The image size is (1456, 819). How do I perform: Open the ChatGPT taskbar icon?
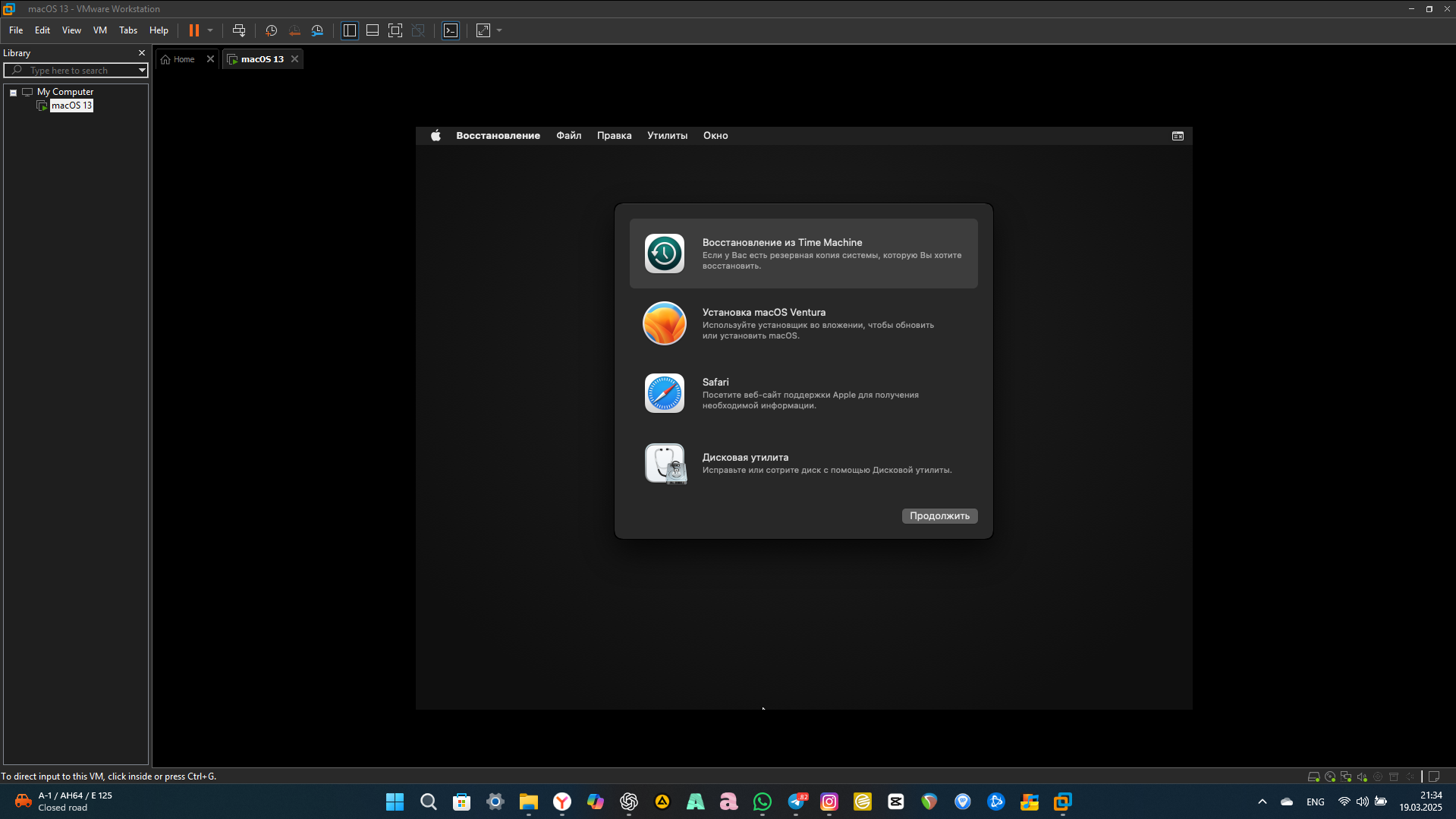click(629, 802)
